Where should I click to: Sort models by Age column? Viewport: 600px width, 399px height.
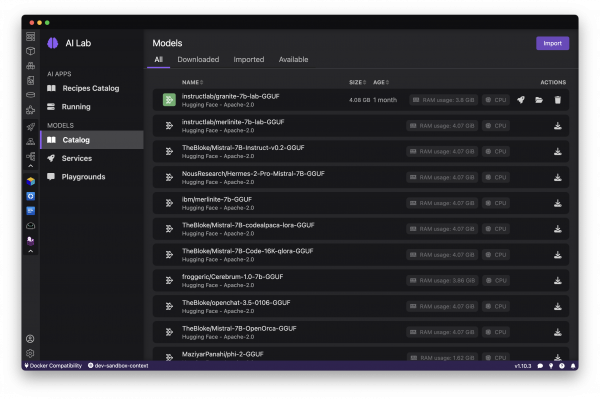pos(381,82)
